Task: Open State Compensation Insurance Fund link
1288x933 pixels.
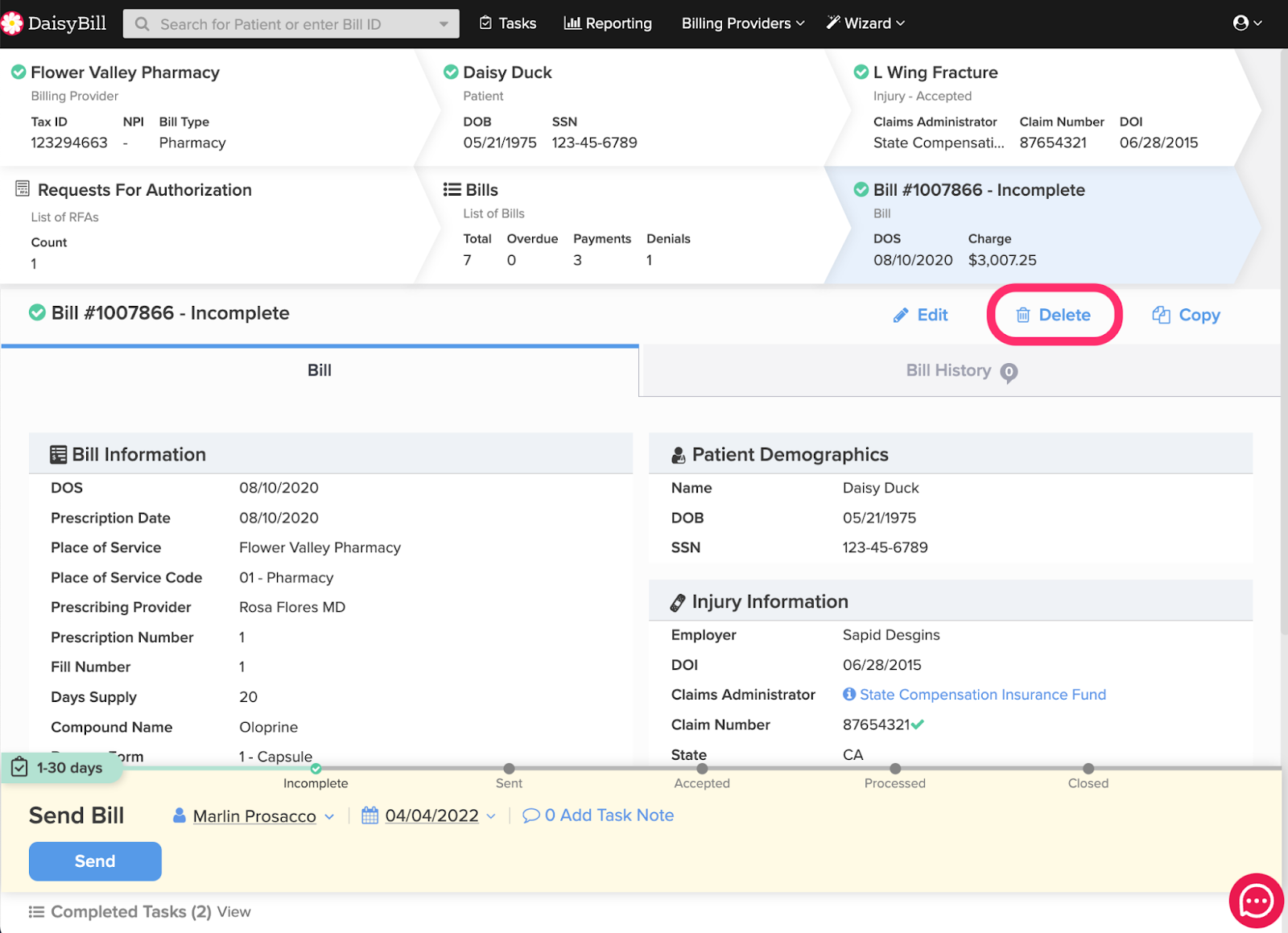Action: coord(983,695)
